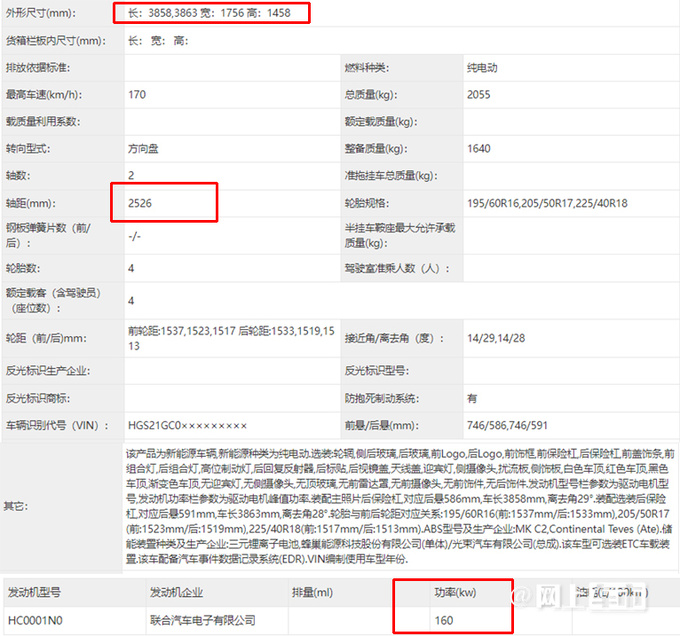Image resolution: width=680 pixels, height=636 pixels.
Task: Select the 排量(ml) column header
Action: (x=312, y=591)
